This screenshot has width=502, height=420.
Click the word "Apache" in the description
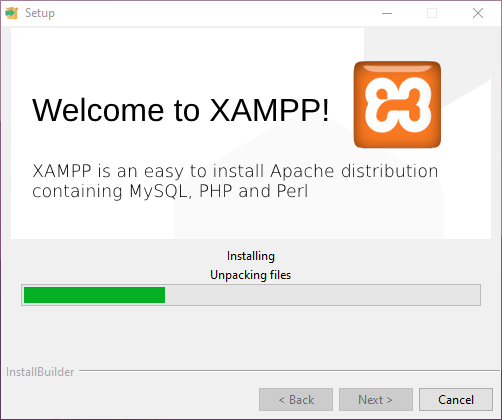coord(302,171)
